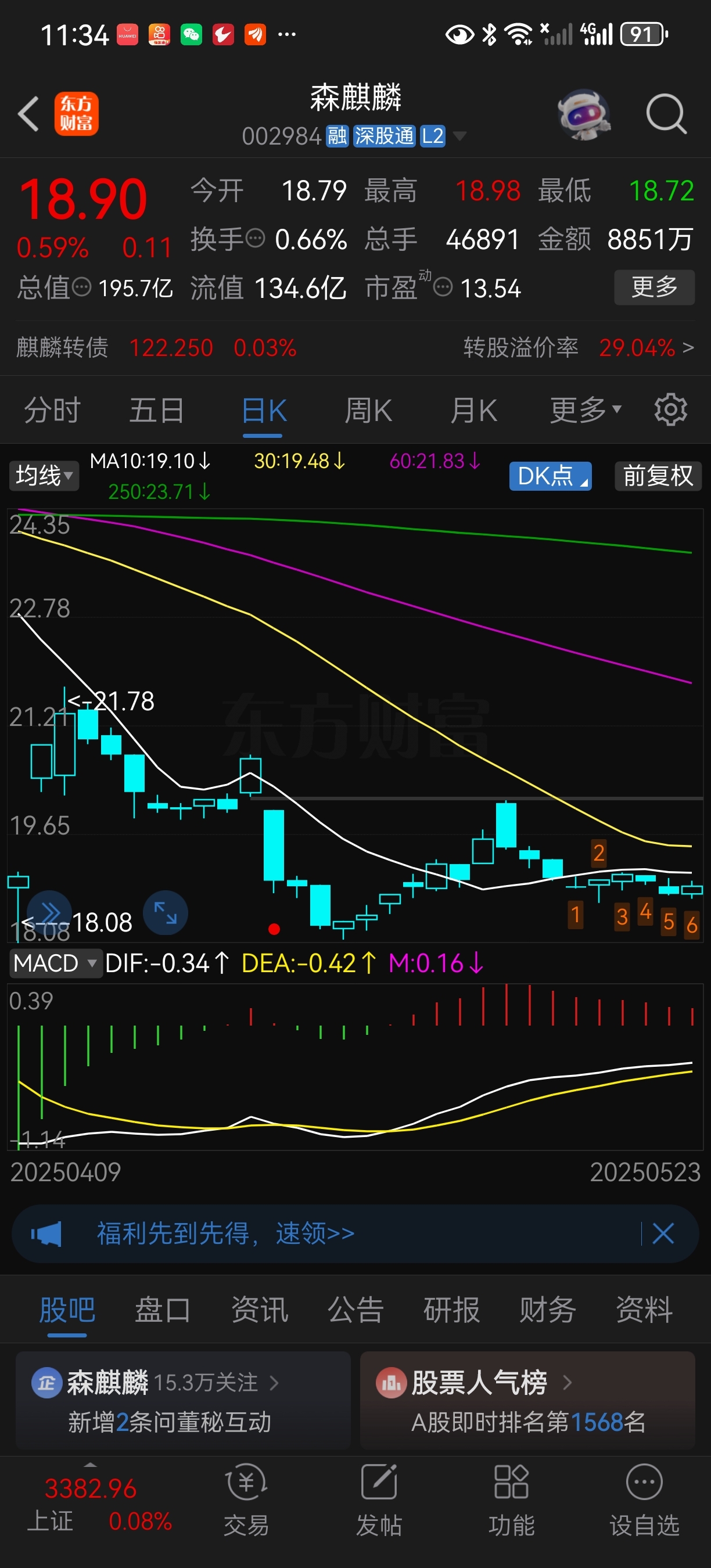
Task: Open the MACD indicator dropdown
Action: pyautogui.click(x=55, y=963)
